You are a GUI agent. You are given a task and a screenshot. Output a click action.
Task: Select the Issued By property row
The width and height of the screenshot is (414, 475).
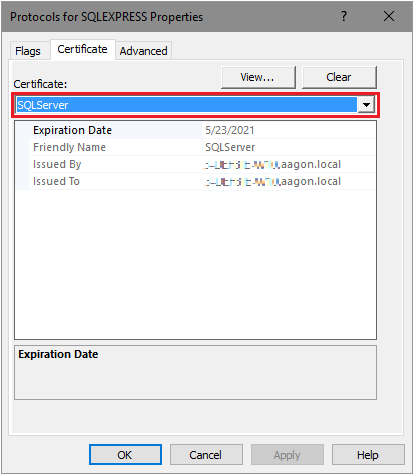[x=196, y=164]
